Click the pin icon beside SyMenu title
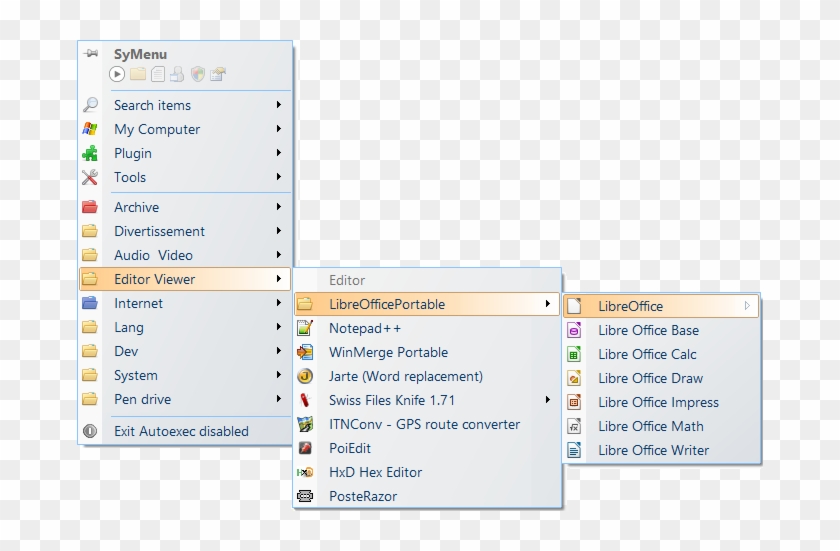The width and height of the screenshot is (840, 551). click(x=91, y=54)
